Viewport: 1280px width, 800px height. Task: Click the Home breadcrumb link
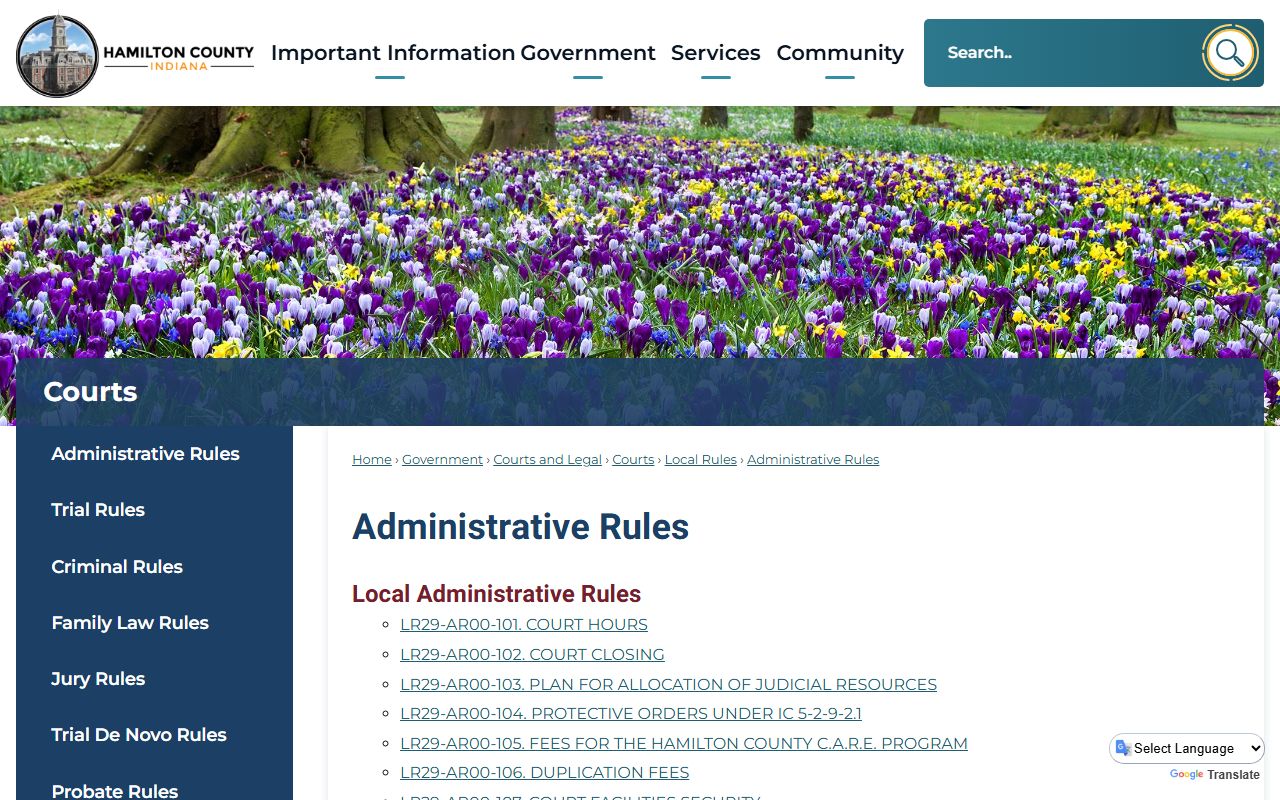coord(372,460)
